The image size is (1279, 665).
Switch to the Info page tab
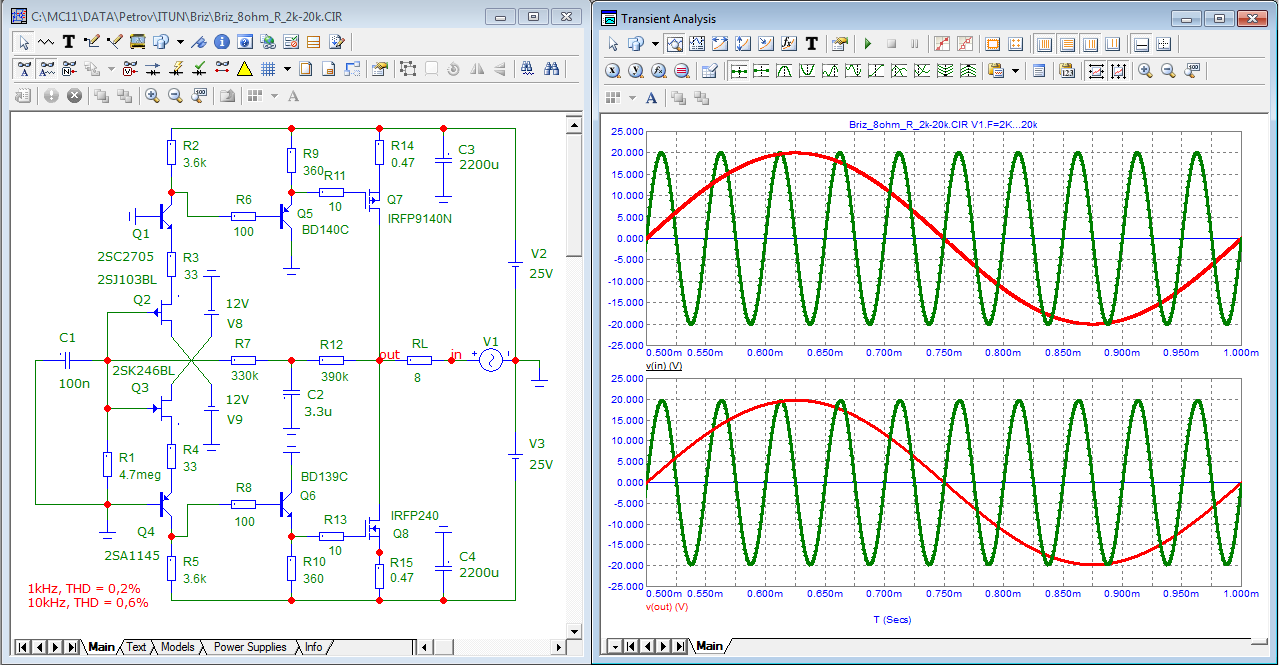pos(313,648)
